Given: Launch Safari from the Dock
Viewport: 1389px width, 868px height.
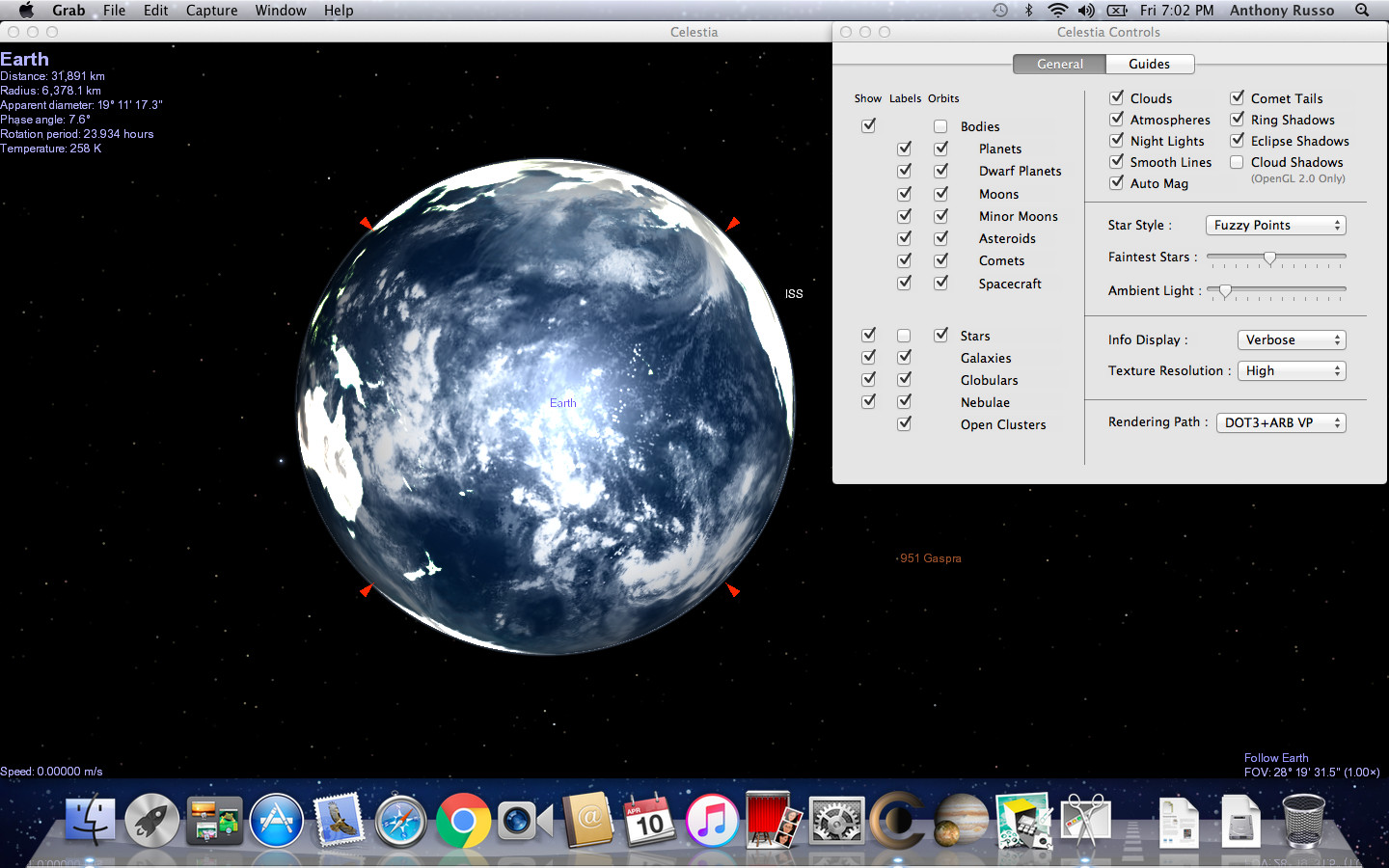Looking at the screenshot, I should point(400,821).
